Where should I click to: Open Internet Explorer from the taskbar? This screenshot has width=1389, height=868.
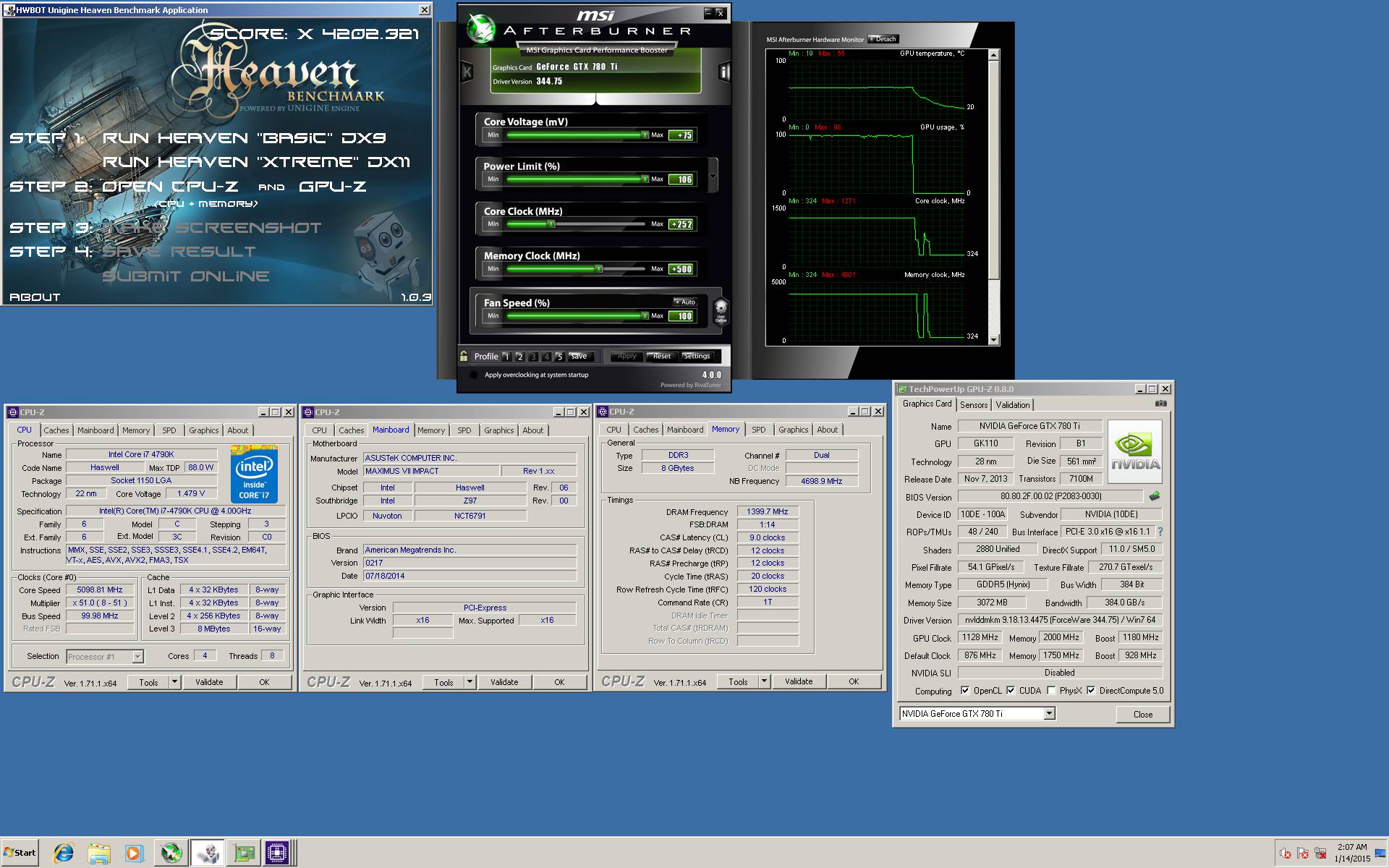tap(64, 853)
